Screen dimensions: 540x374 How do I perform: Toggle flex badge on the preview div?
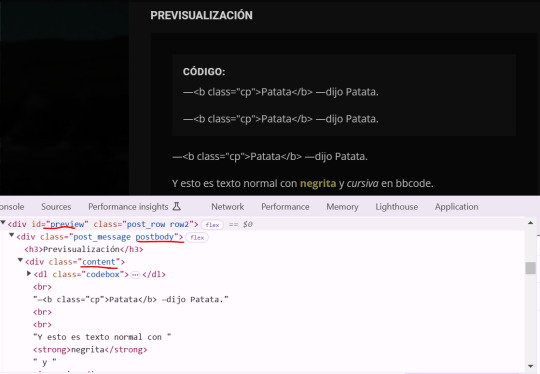click(x=212, y=225)
